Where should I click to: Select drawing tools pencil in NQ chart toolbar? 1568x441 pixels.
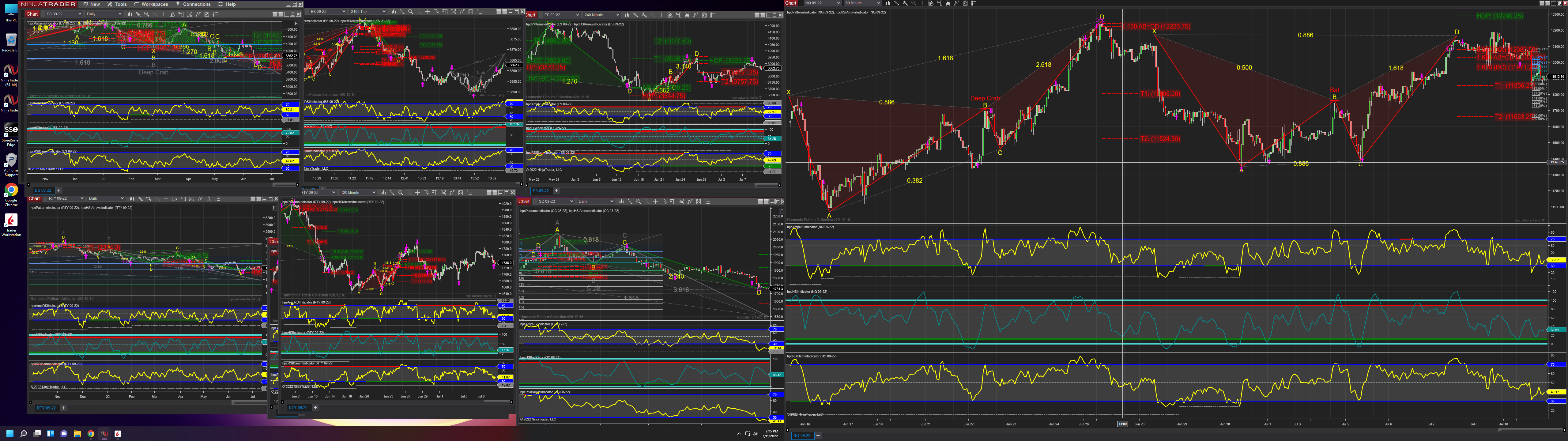pyautogui.click(x=897, y=3)
